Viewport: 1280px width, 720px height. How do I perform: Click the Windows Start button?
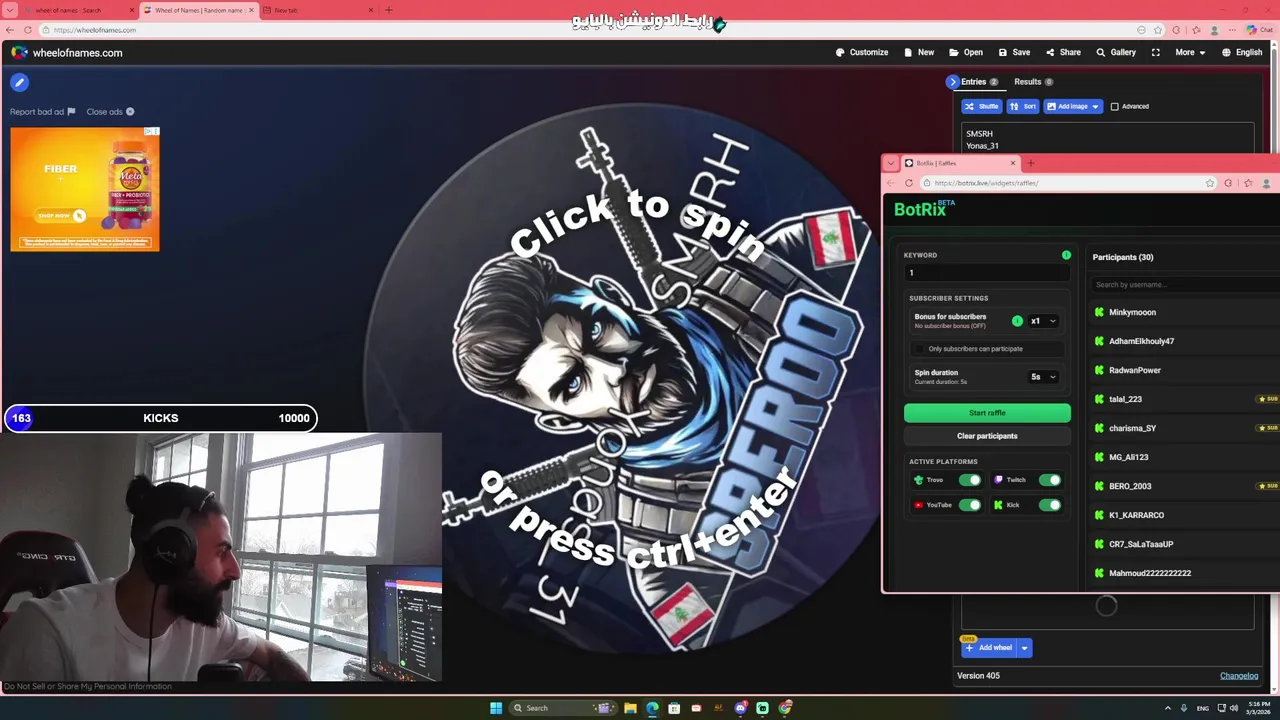[x=496, y=708]
